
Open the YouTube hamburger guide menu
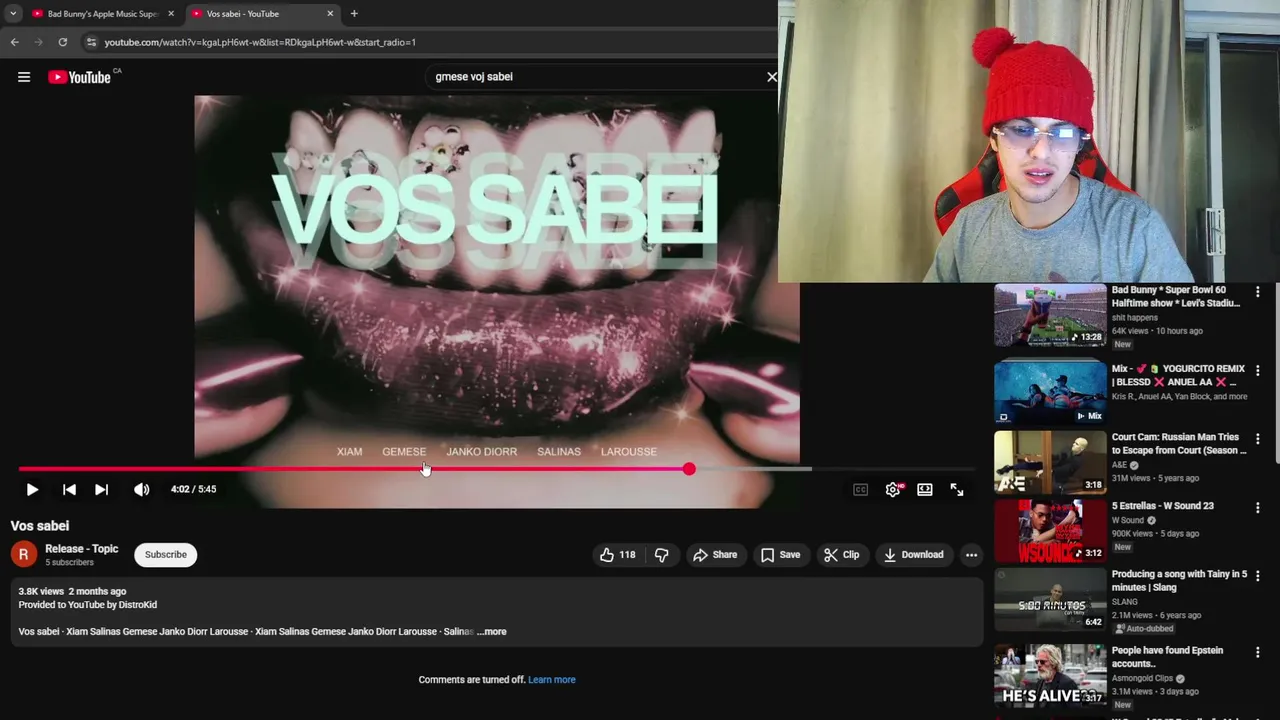(x=24, y=77)
